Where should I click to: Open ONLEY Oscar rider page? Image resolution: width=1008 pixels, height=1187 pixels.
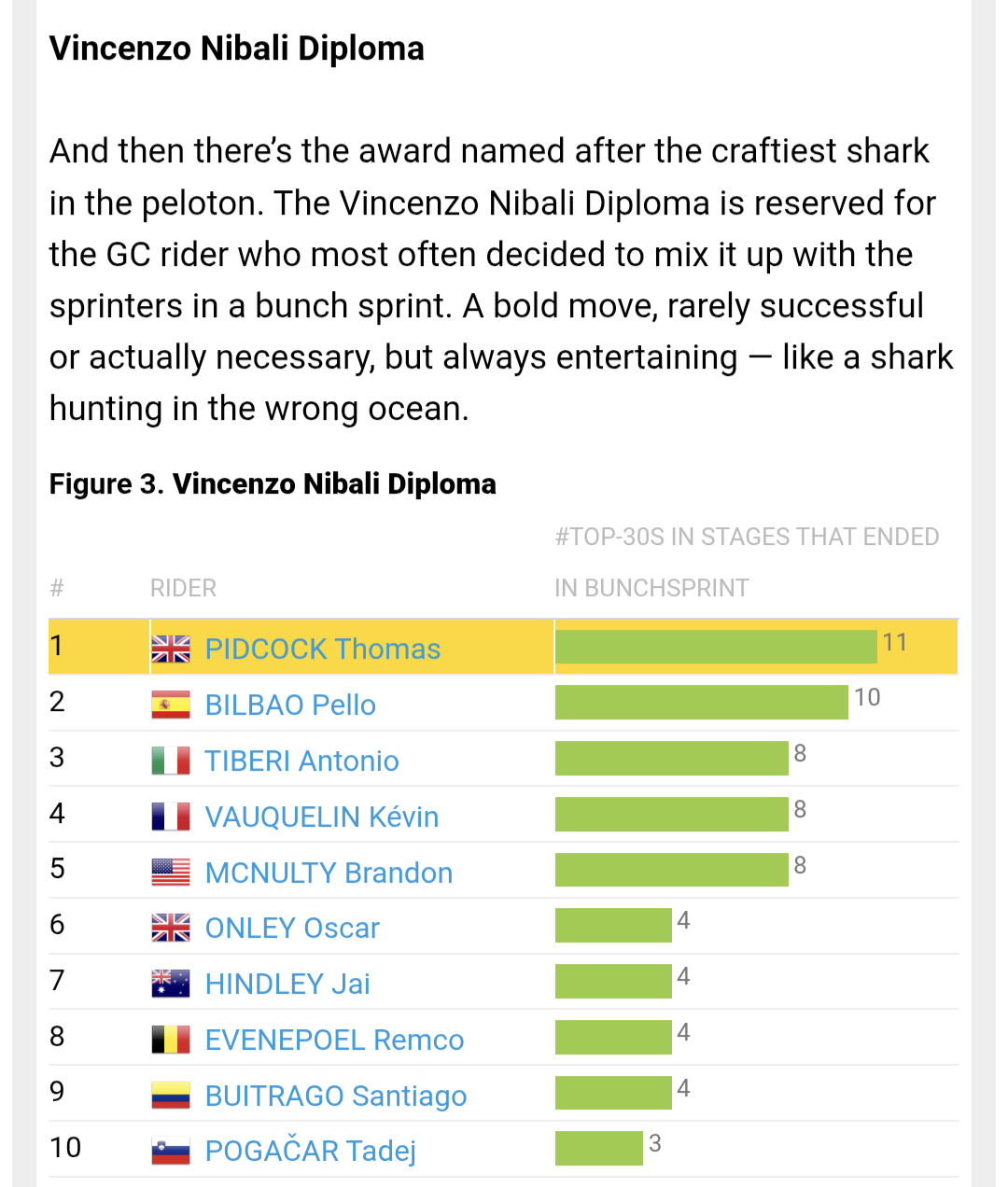pyautogui.click(x=292, y=928)
